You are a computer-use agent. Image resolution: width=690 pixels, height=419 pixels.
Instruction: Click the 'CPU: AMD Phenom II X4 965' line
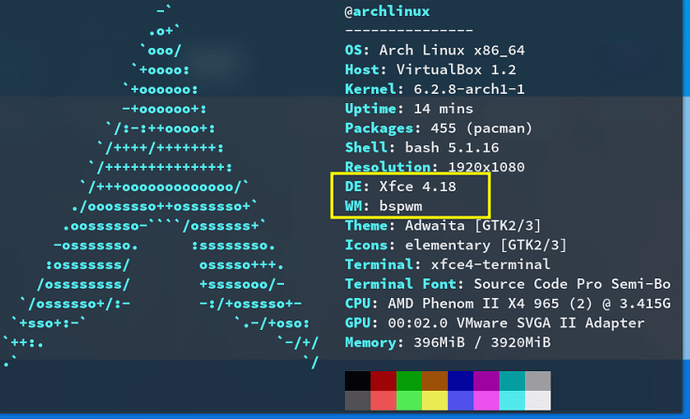pos(508,303)
